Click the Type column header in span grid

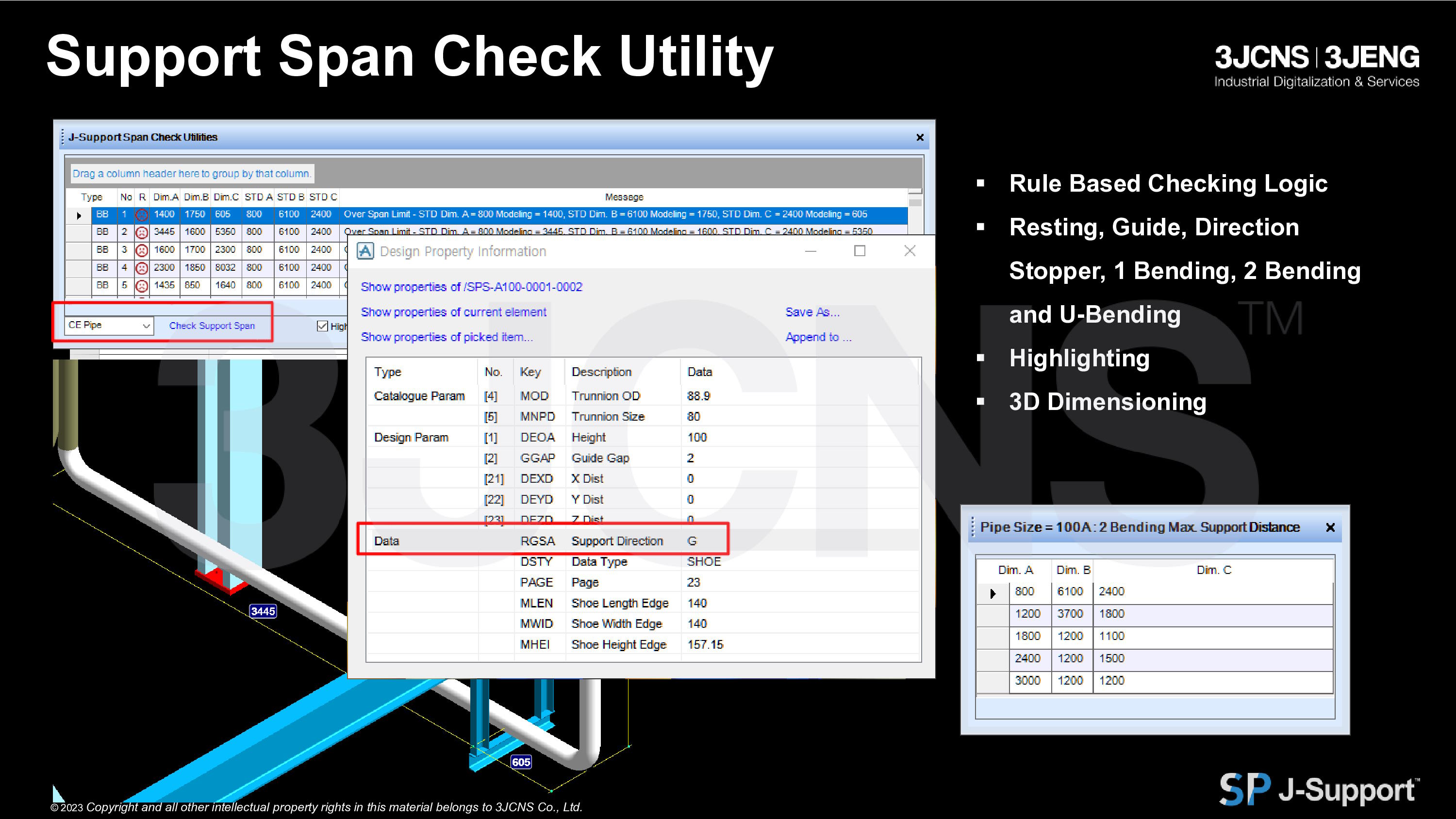tap(92, 197)
